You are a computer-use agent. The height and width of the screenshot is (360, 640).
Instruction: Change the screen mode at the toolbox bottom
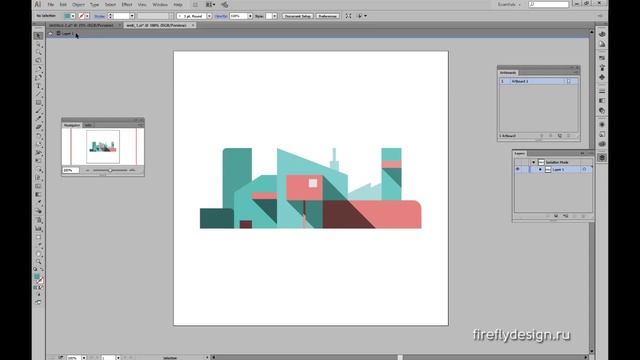pos(38,302)
